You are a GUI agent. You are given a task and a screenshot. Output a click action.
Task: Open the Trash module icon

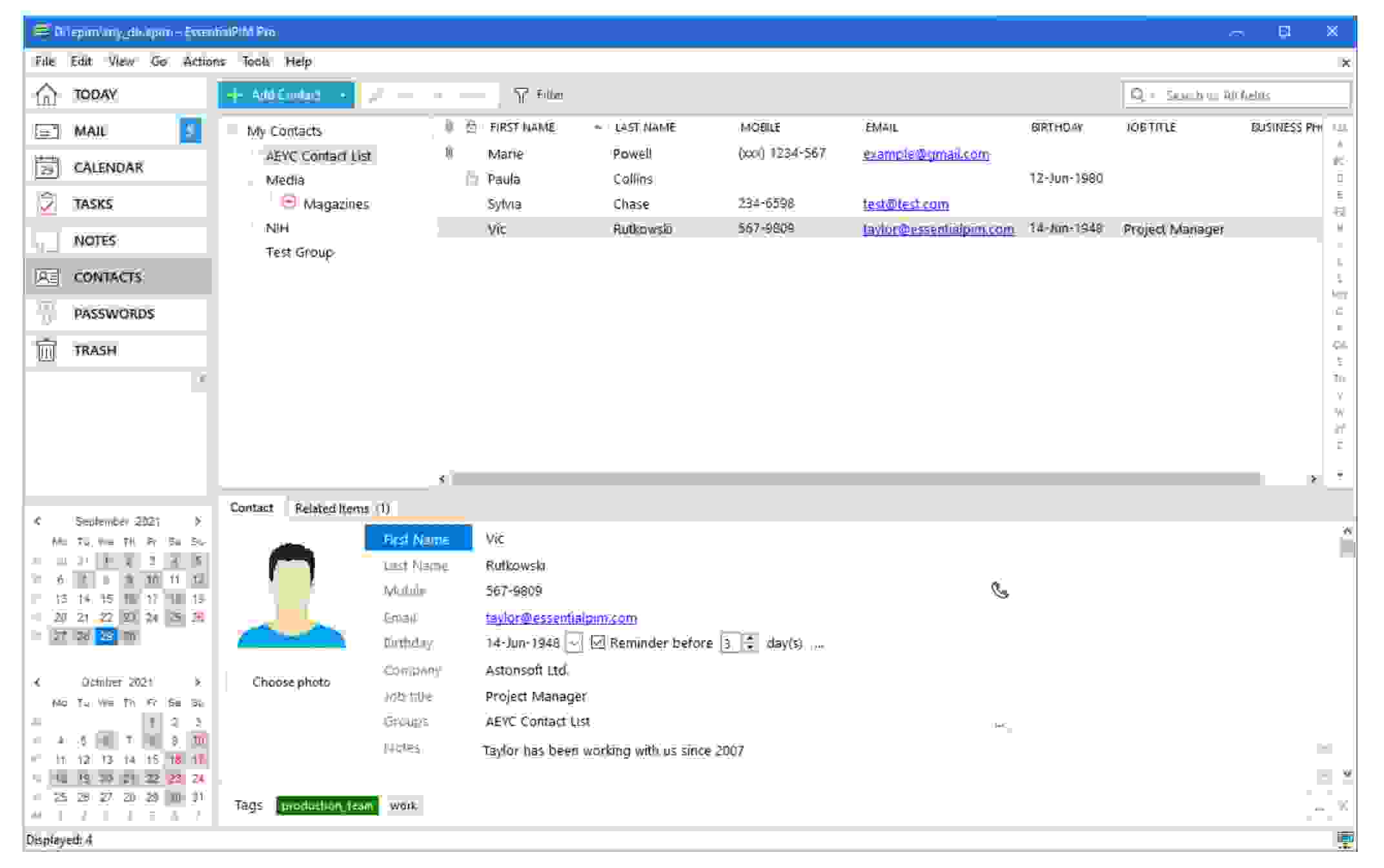tap(46, 350)
